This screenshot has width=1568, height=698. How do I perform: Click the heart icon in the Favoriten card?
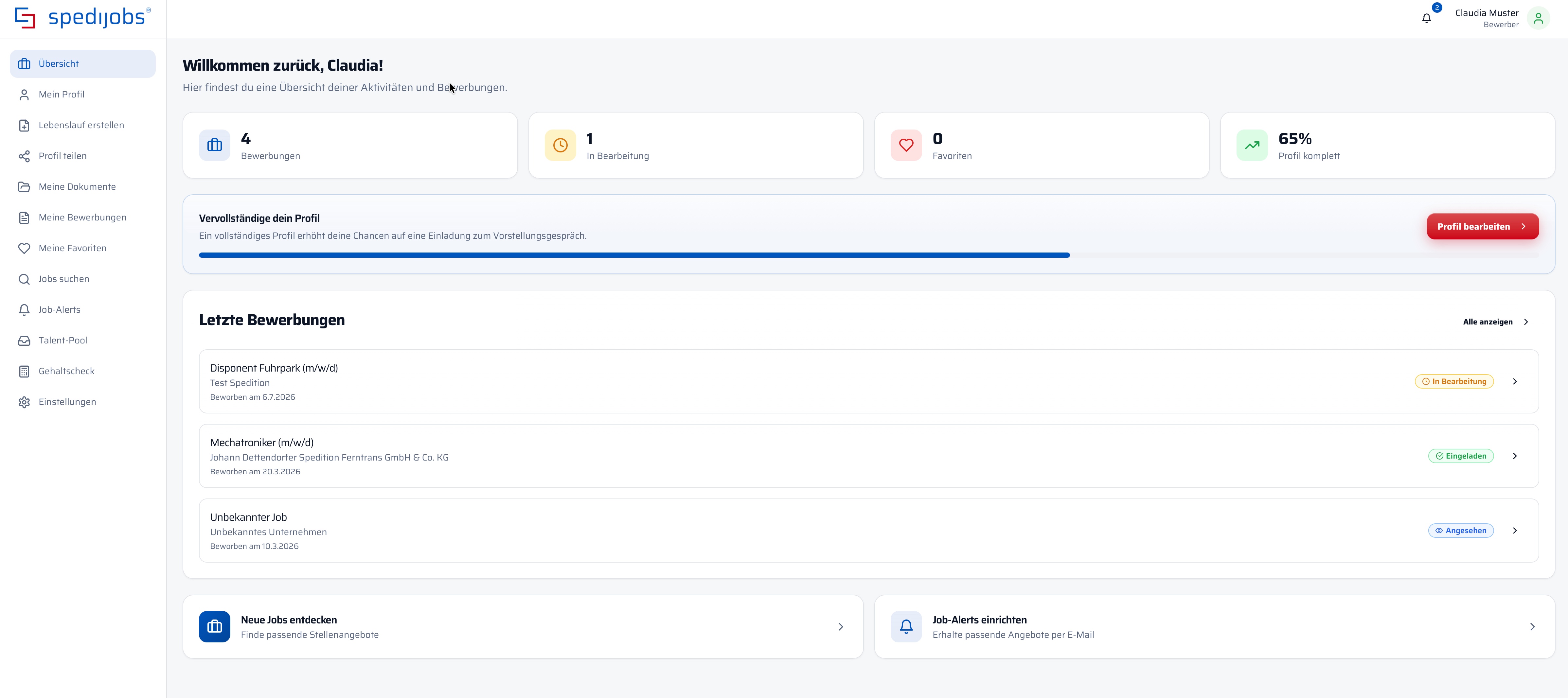(906, 145)
